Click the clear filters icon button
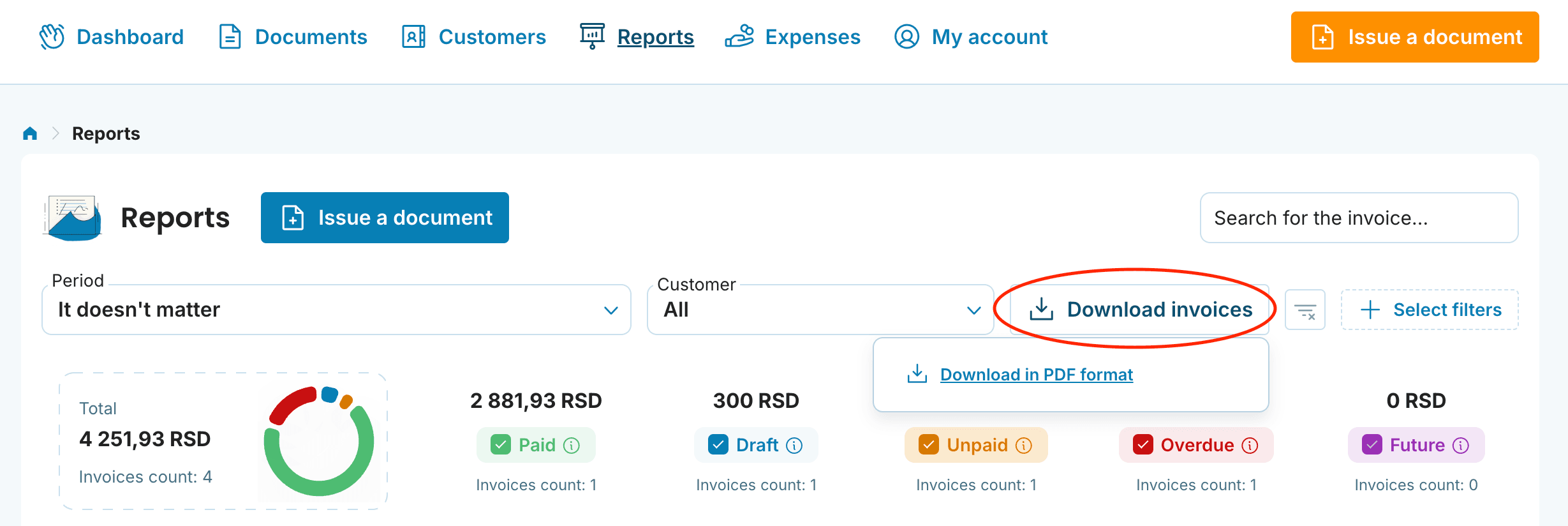The height and width of the screenshot is (526, 1568). click(x=1305, y=310)
